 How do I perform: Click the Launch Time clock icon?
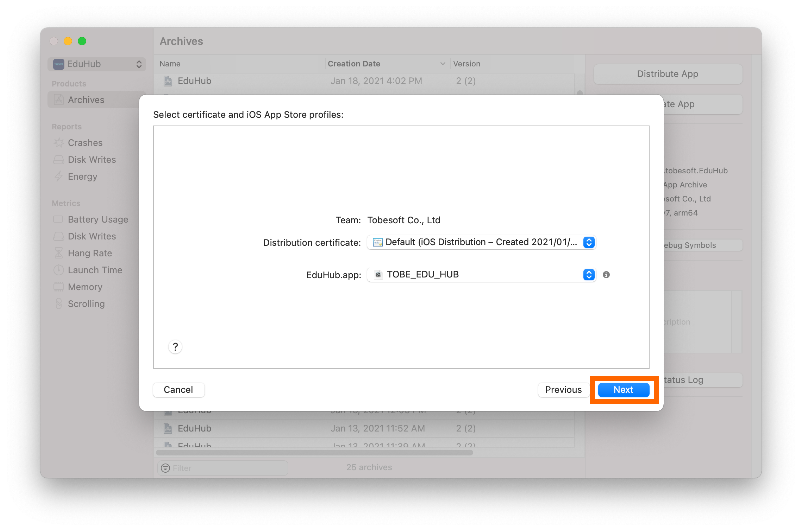coord(59,270)
